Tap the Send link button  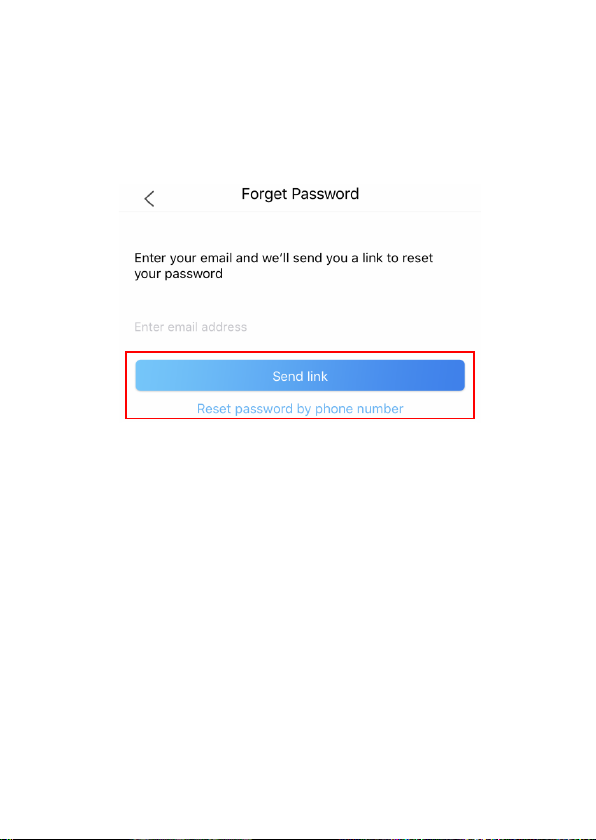(300, 376)
